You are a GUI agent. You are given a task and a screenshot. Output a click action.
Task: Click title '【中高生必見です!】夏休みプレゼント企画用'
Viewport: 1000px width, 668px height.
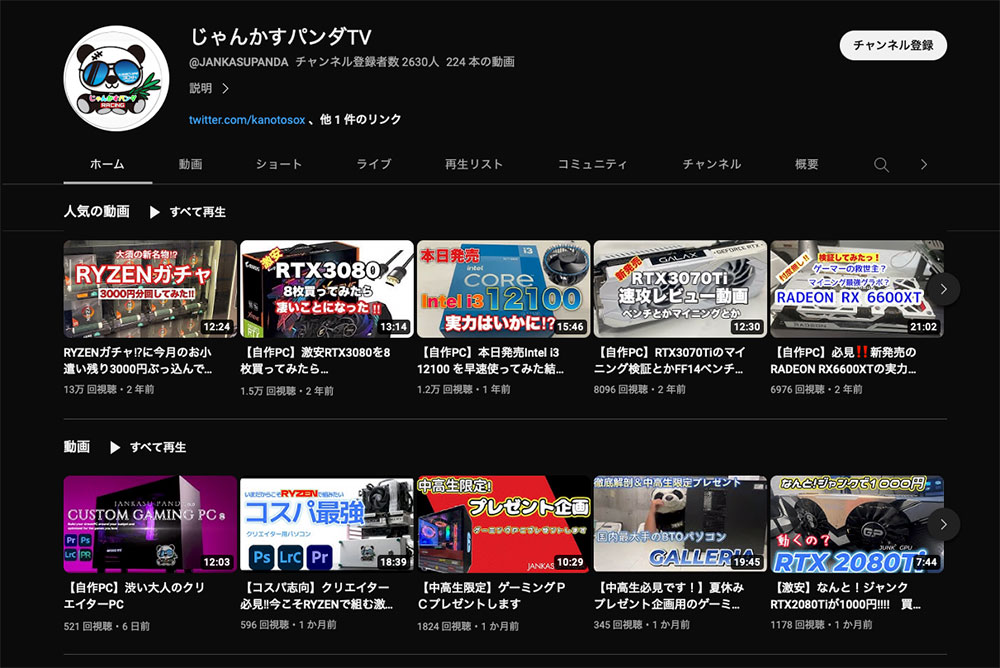tap(669, 596)
